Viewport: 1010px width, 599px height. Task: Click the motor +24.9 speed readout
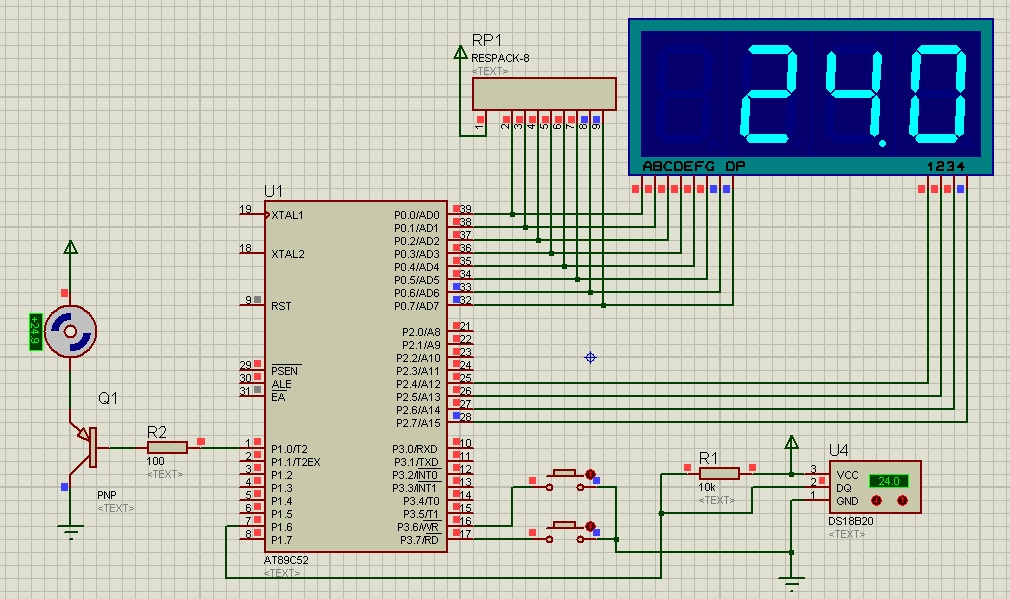[x=36, y=332]
